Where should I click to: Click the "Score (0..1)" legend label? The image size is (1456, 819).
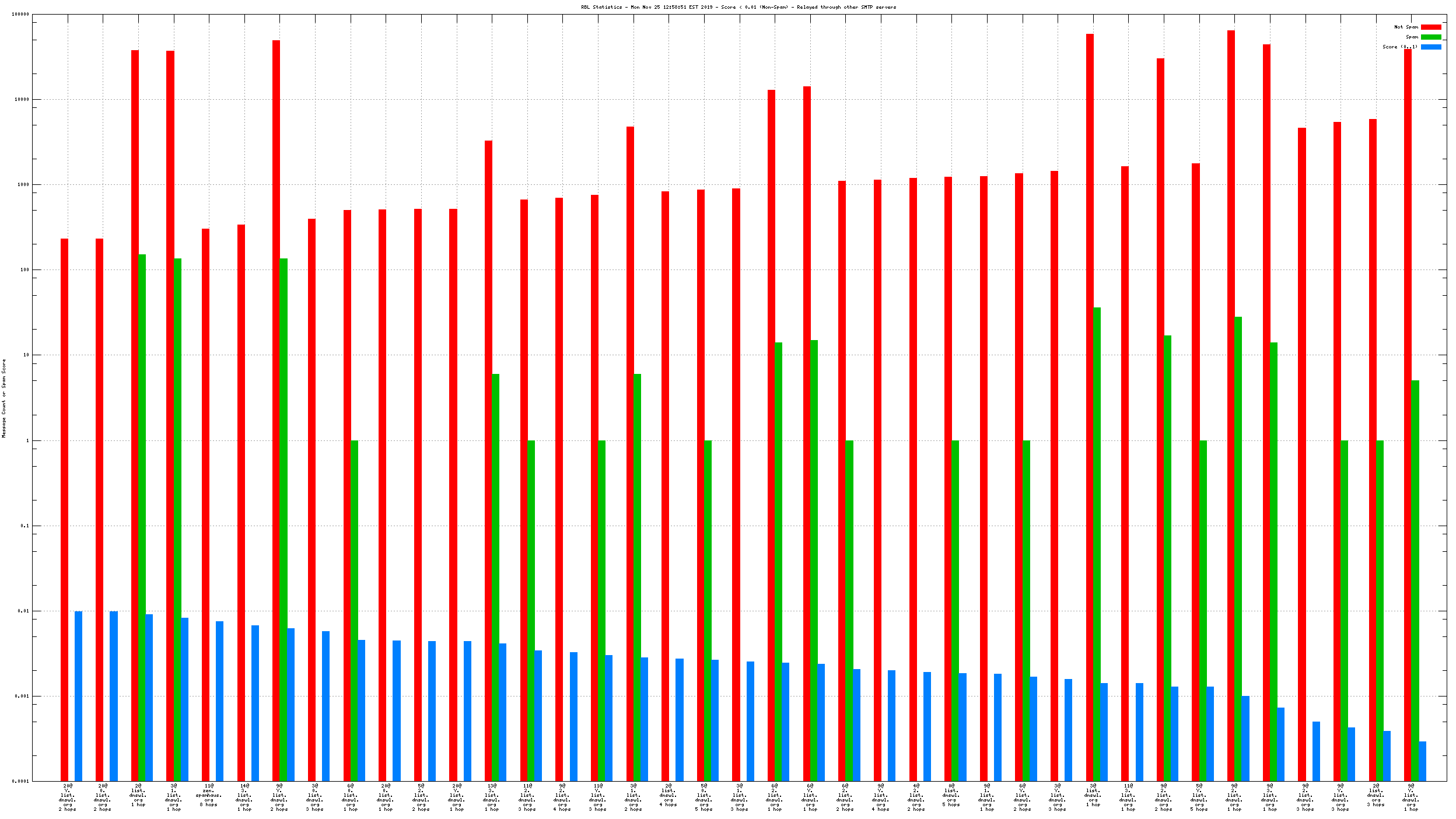[1399, 47]
